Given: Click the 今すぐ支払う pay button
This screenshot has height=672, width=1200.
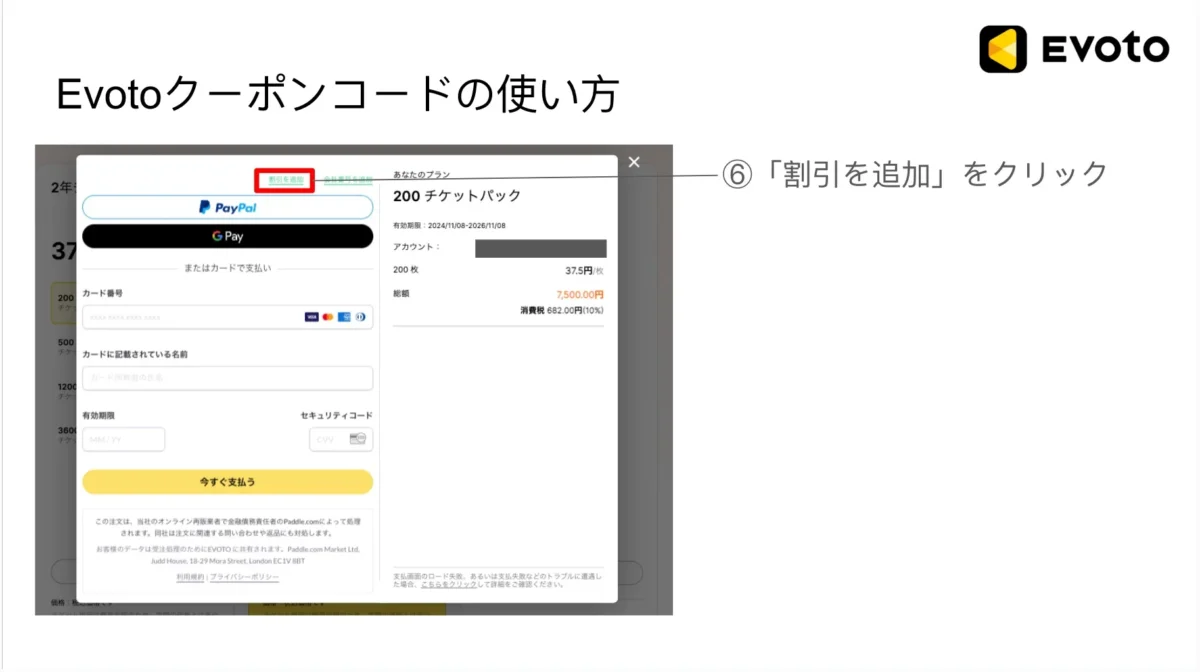Looking at the screenshot, I should [x=227, y=482].
